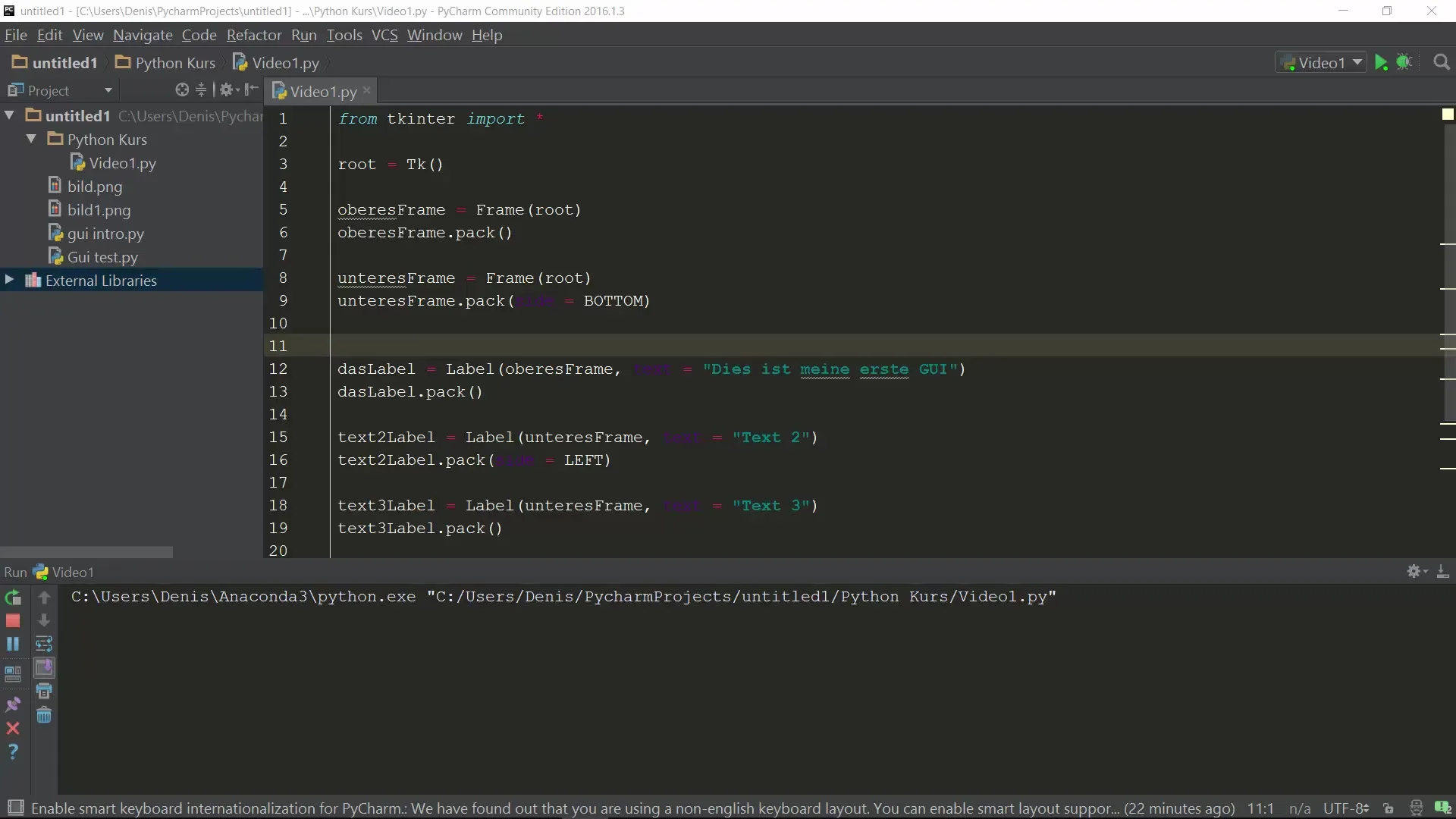Screen dimensions: 1456x819
Task: Open the VCS menu
Action: (384, 35)
